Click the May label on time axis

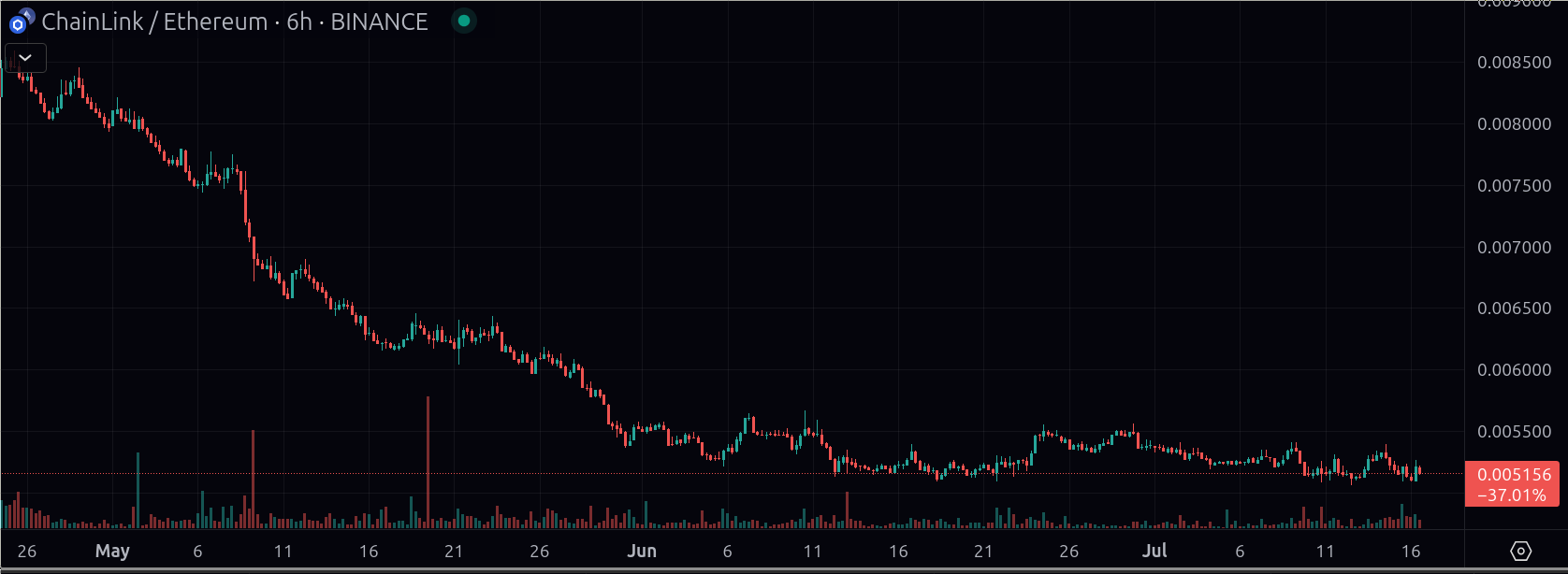[112, 551]
